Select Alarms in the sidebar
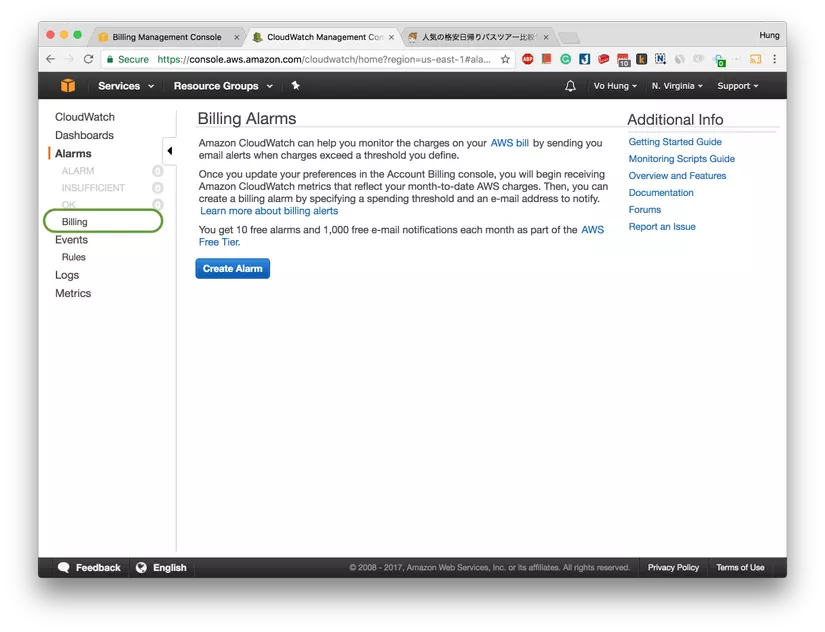 pyautogui.click(x=73, y=154)
